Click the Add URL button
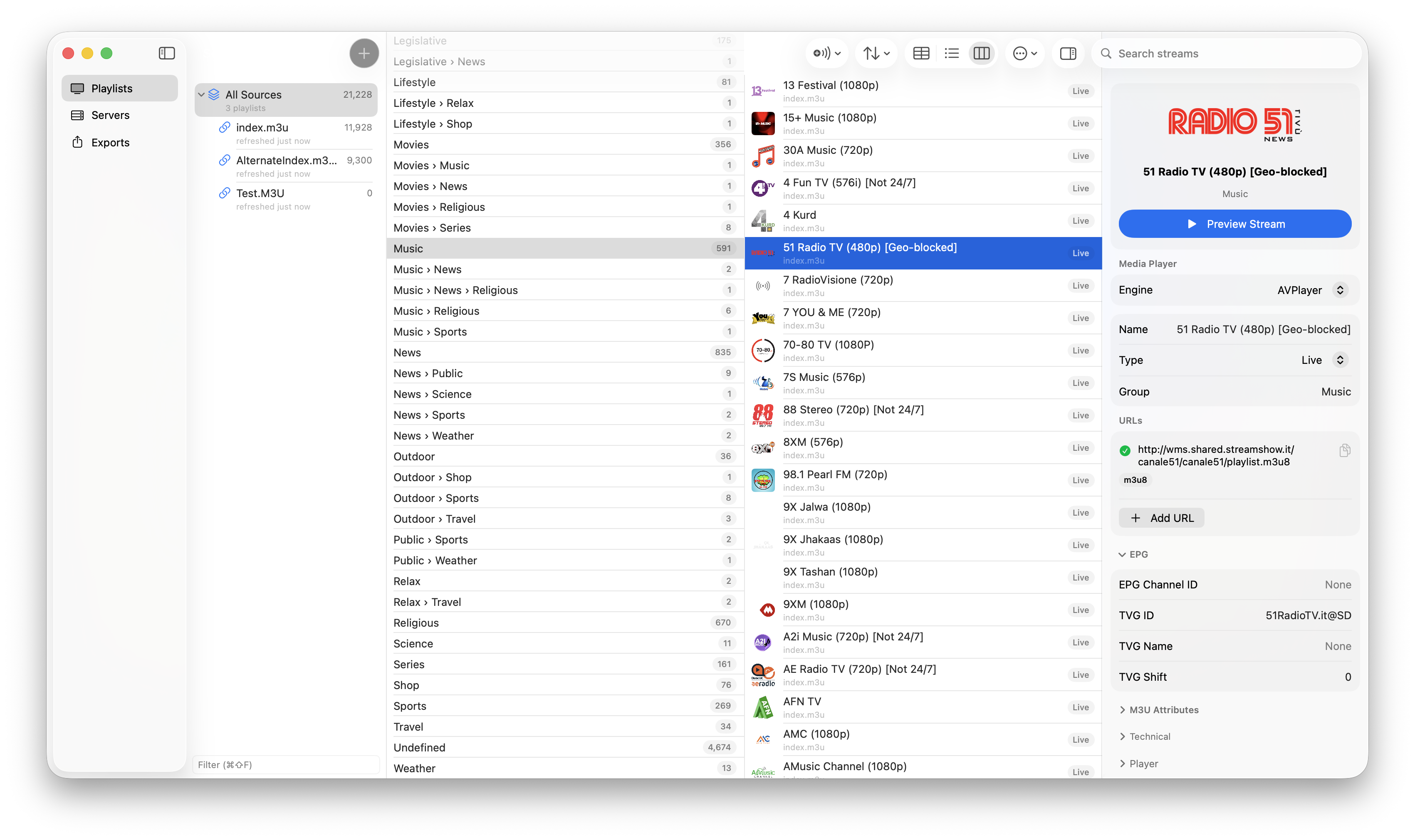 tap(1161, 517)
